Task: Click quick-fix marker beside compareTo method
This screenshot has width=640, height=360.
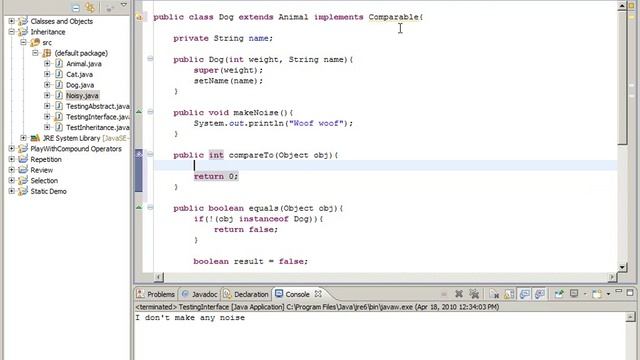Action: (x=139, y=154)
